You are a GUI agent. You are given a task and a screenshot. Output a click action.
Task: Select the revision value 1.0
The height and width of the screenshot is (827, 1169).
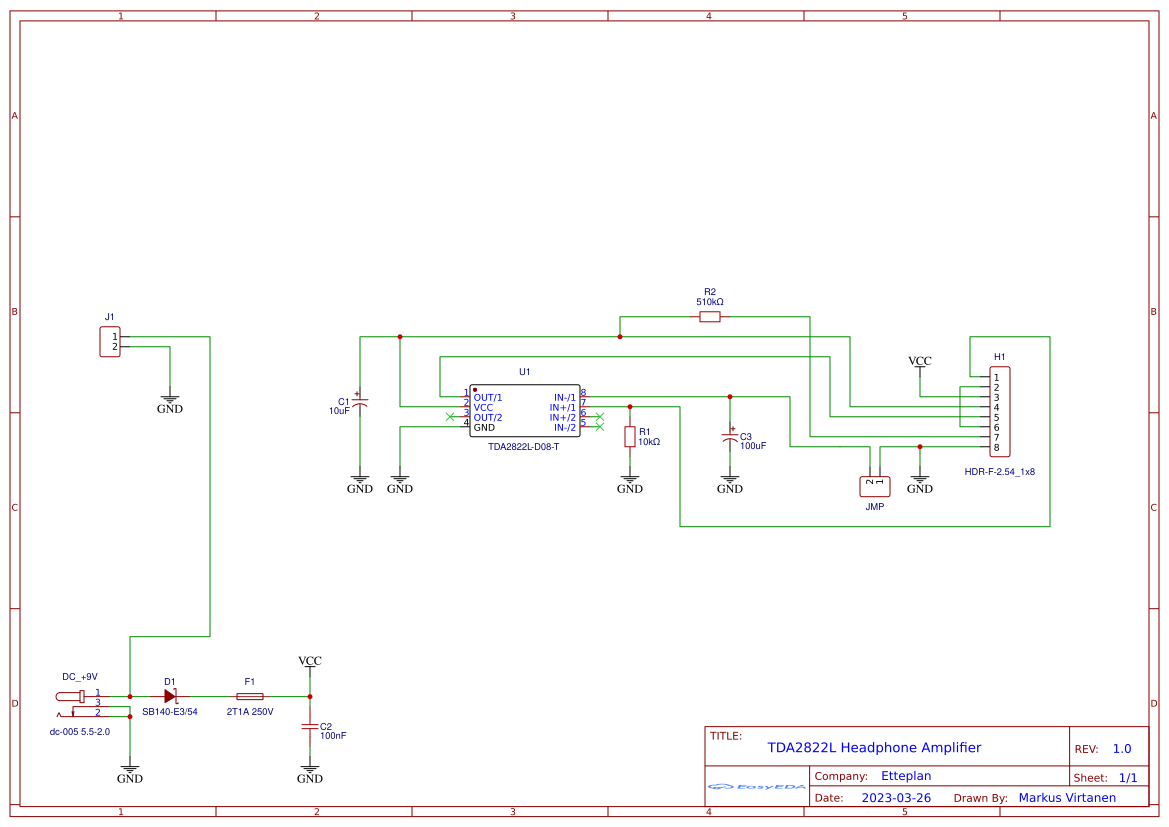point(1122,749)
